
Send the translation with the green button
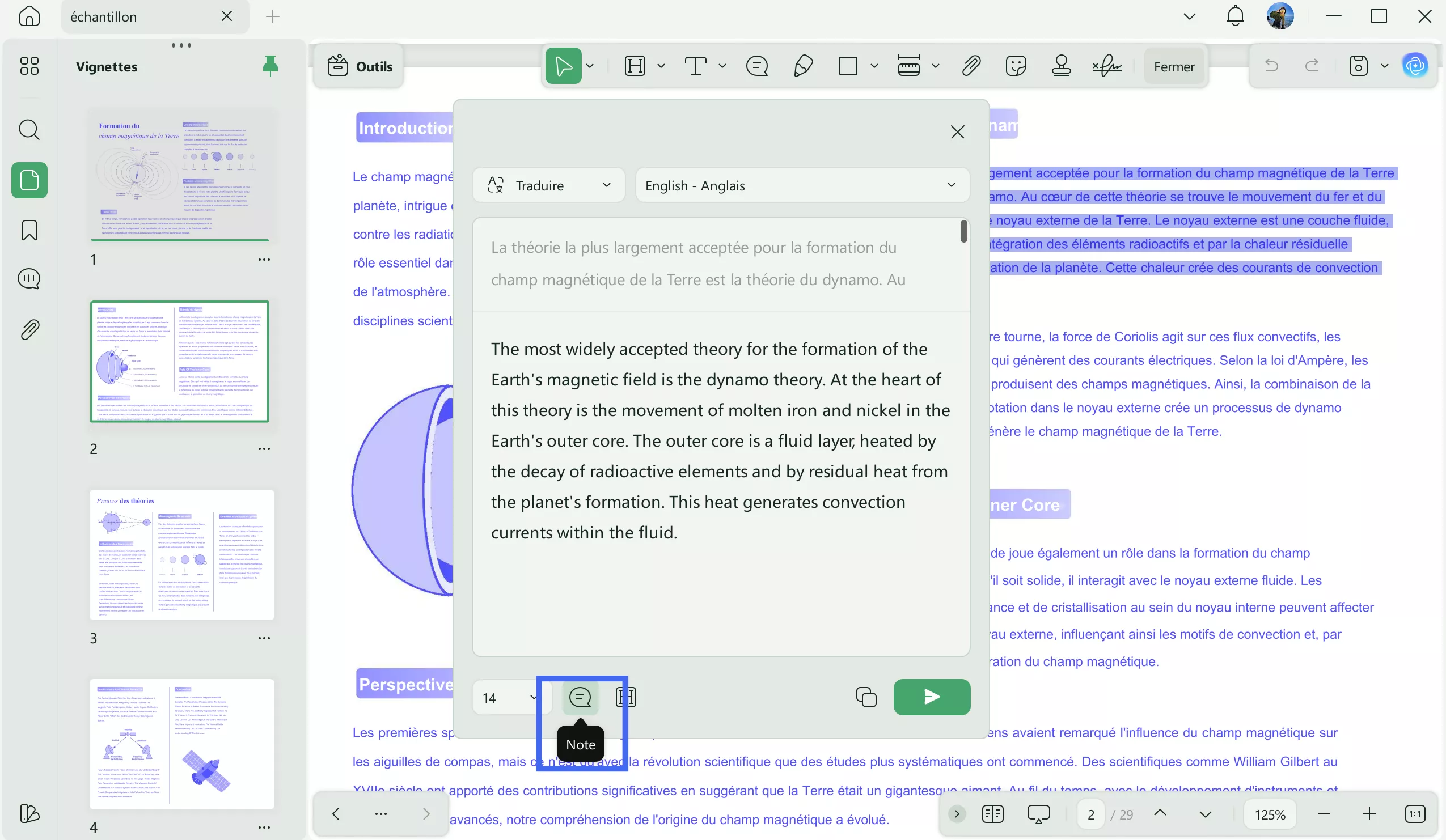coord(931,697)
